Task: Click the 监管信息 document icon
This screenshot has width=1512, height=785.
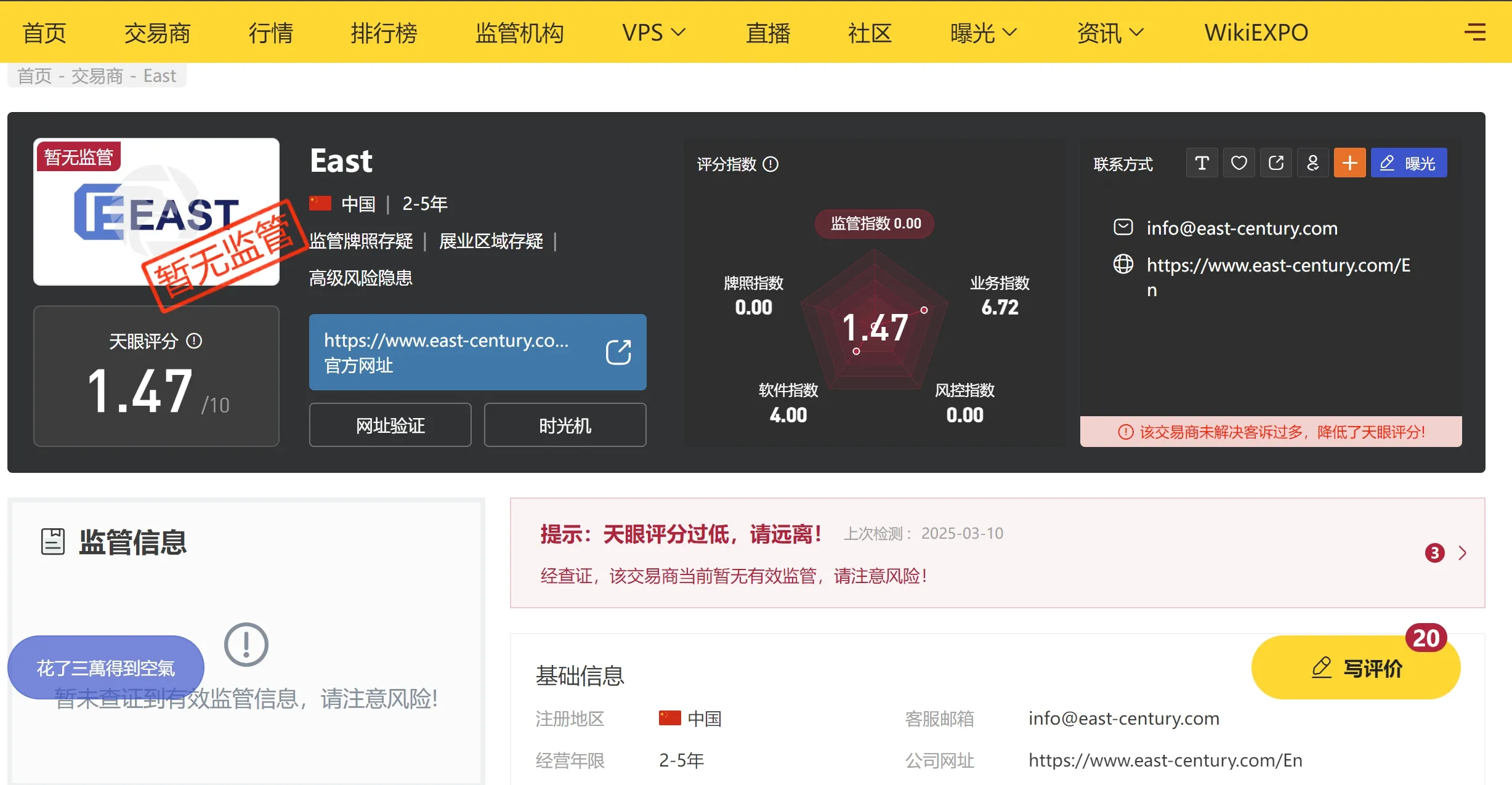Action: [53, 542]
